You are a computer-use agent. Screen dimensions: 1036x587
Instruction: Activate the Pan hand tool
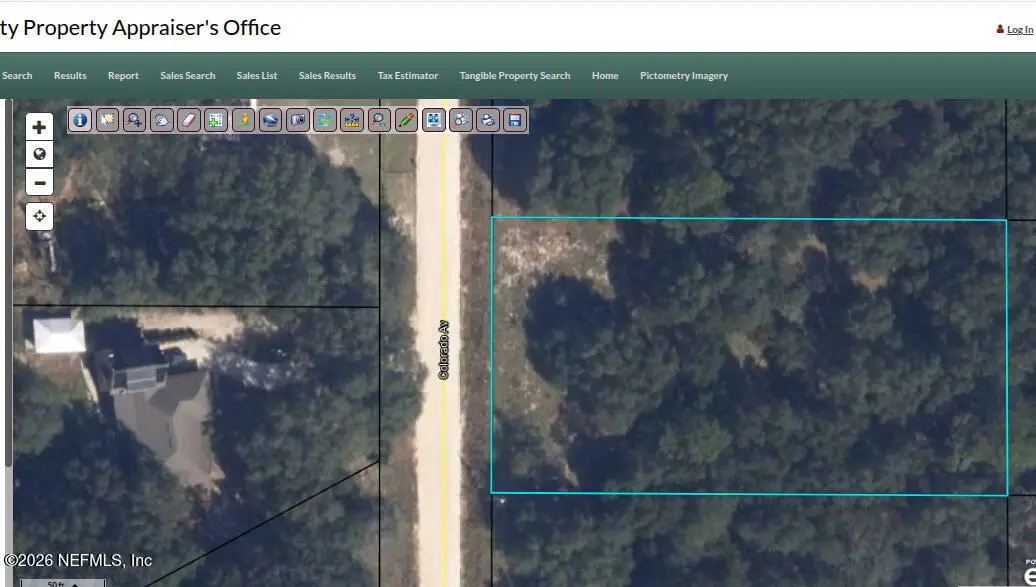[x=161, y=119]
